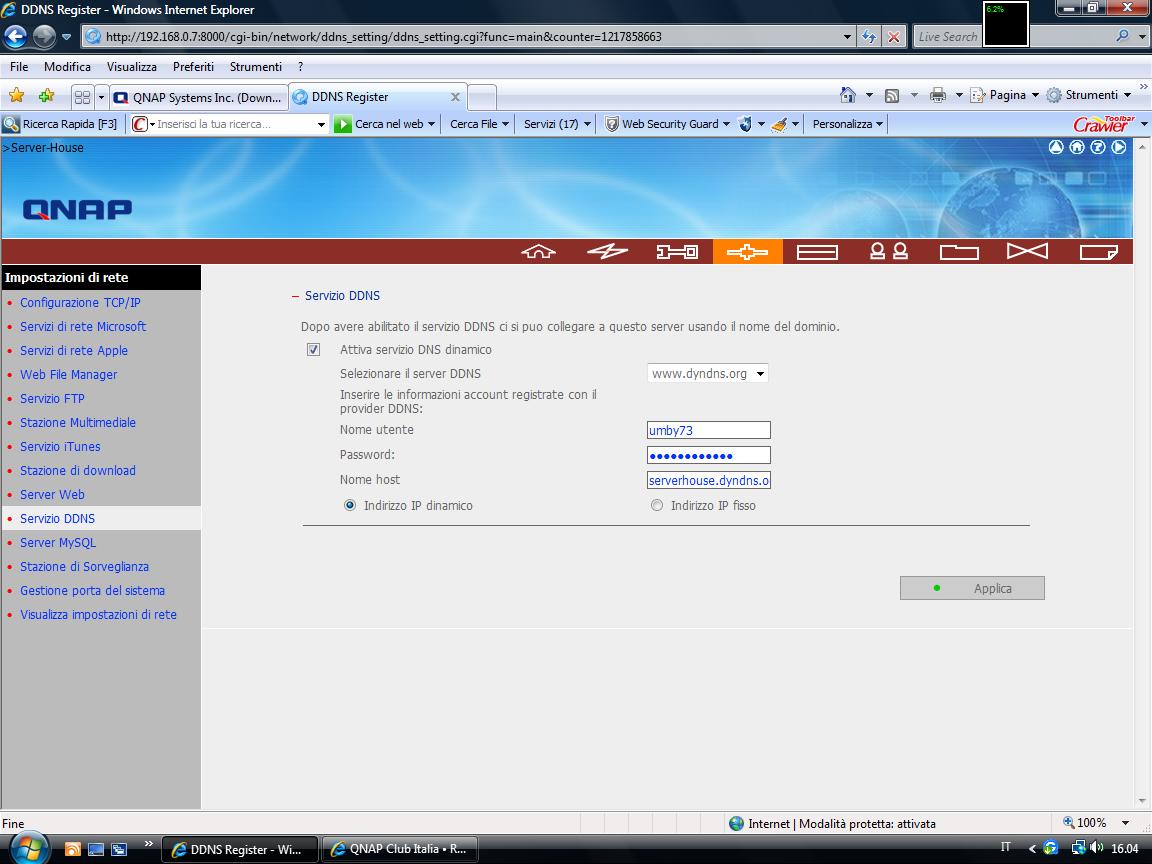The width and height of the screenshot is (1152, 864).
Task: Select Indirizzo IP fisso radio button
Action: coord(657,506)
